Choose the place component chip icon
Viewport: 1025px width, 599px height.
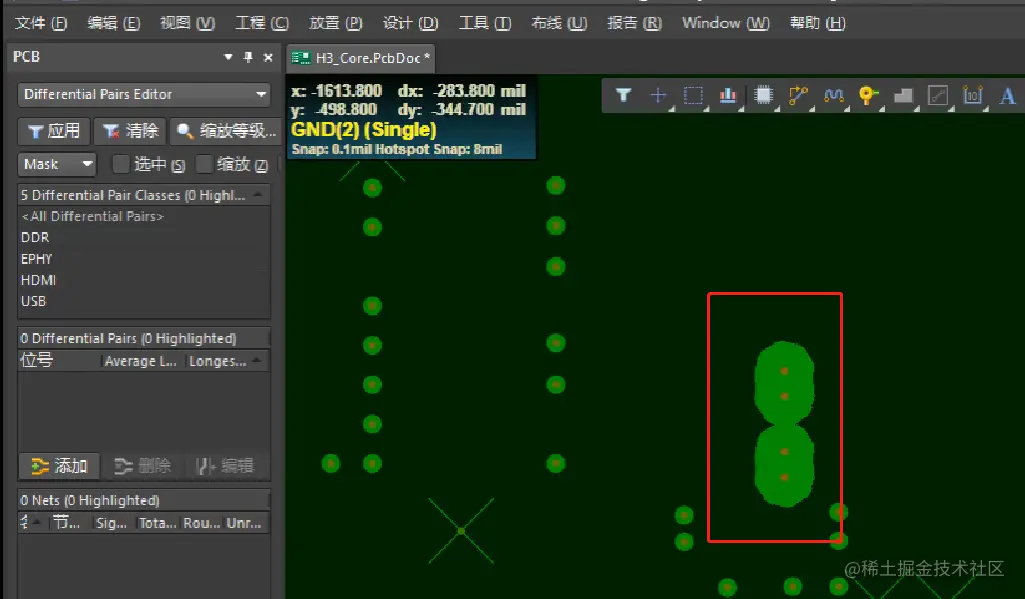[763, 95]
